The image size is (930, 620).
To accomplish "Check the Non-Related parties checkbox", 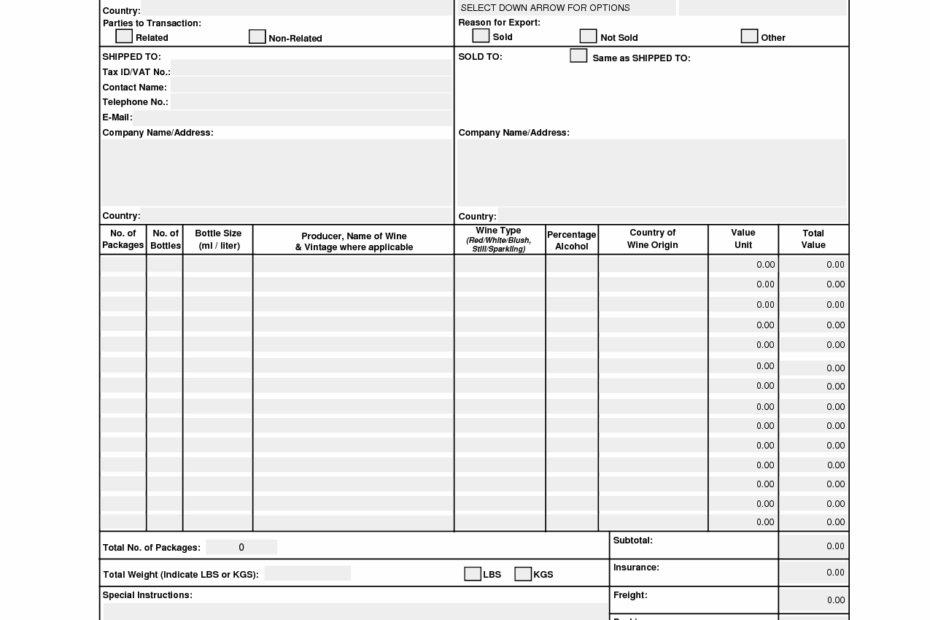I will 258,34.
